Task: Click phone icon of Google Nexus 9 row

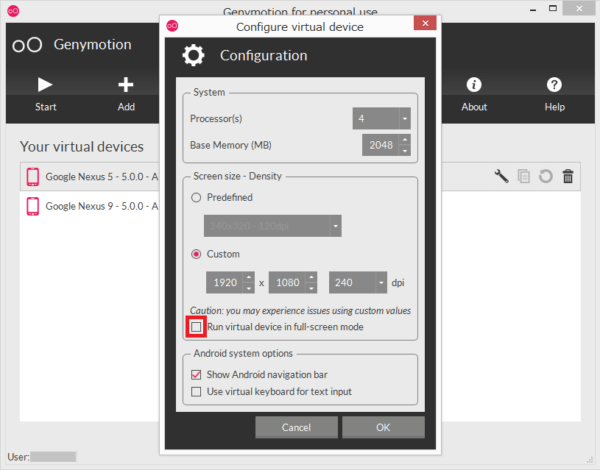Action: 33,206
